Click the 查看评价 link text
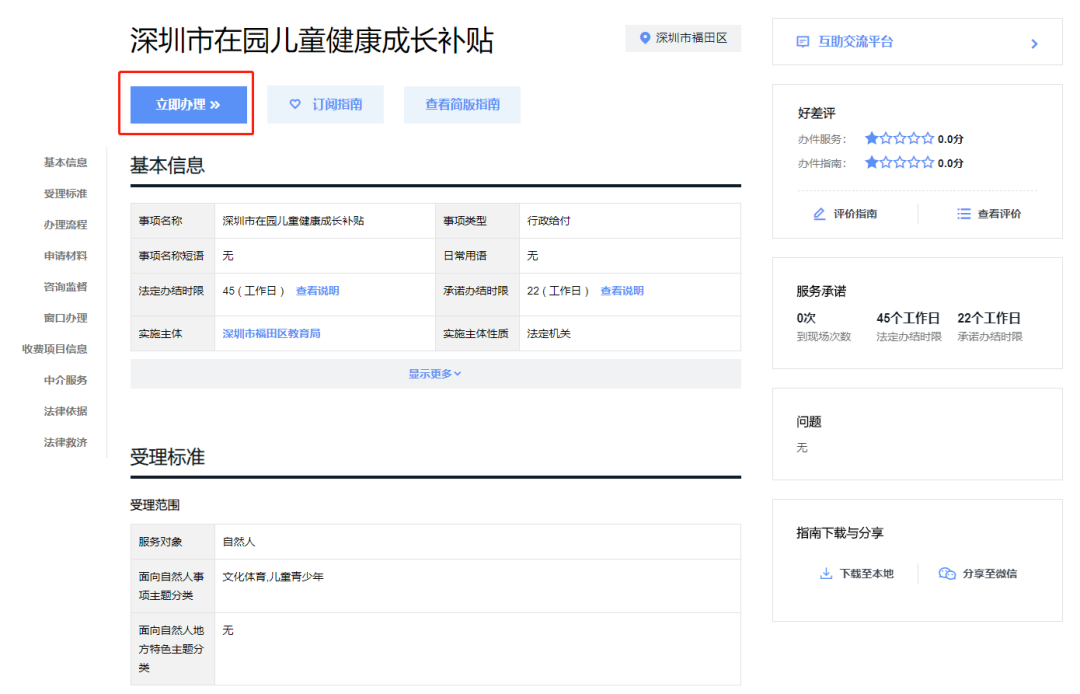 pos(999,214)
